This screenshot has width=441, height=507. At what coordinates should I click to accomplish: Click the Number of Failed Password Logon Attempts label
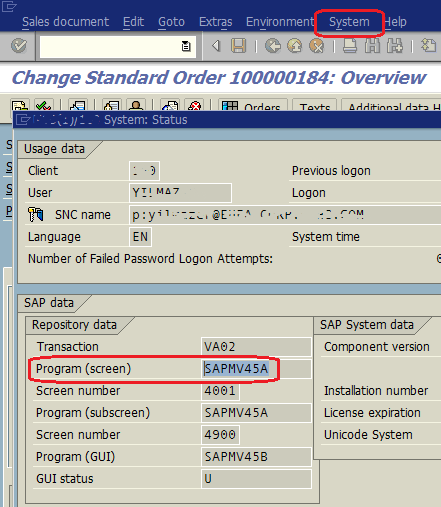[x=150, y=259]
